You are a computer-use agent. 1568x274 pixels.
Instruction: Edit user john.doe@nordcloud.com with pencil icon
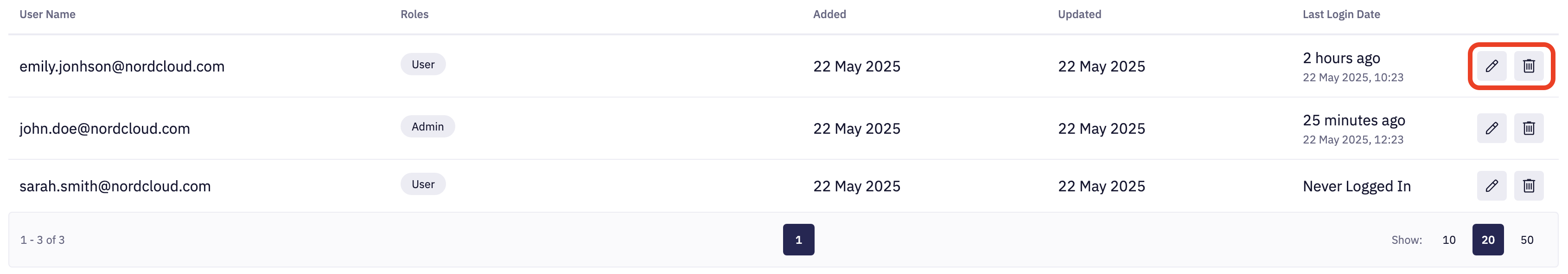pyautogui.click(x=1492, y=128)
